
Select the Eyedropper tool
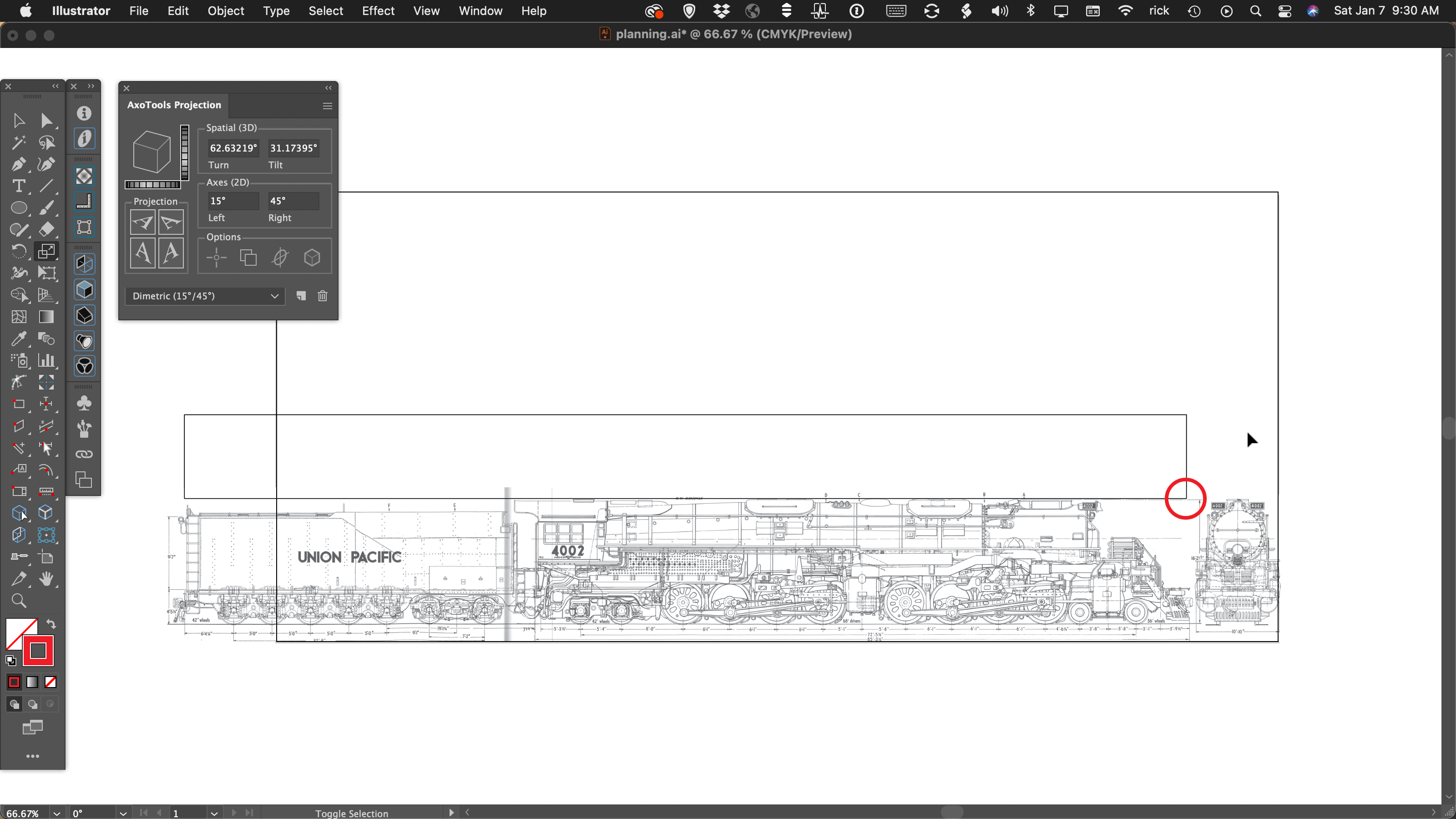[x=19, y=339]
